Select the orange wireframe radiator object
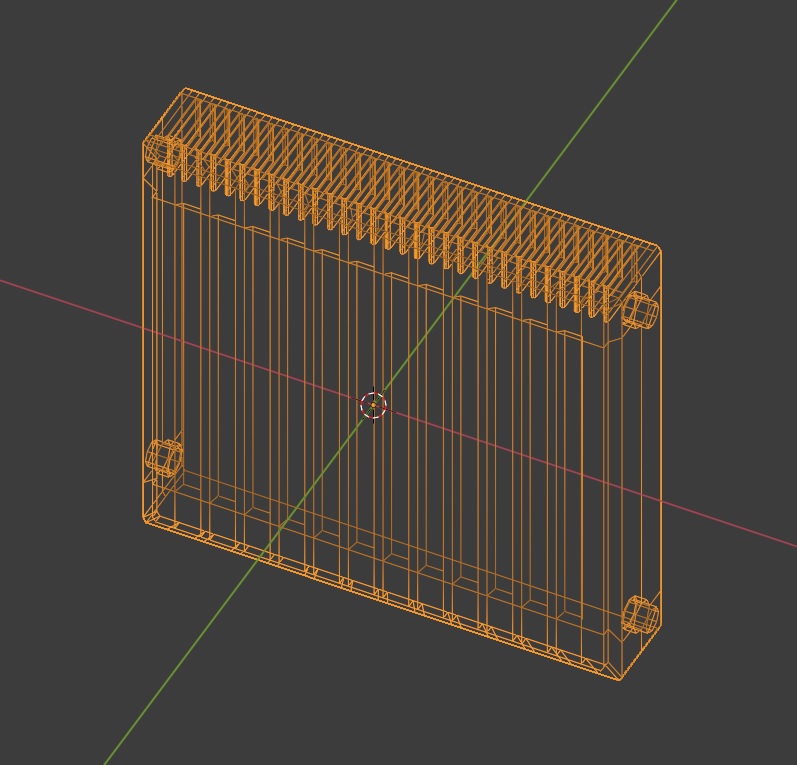 (x=401, y=384)
